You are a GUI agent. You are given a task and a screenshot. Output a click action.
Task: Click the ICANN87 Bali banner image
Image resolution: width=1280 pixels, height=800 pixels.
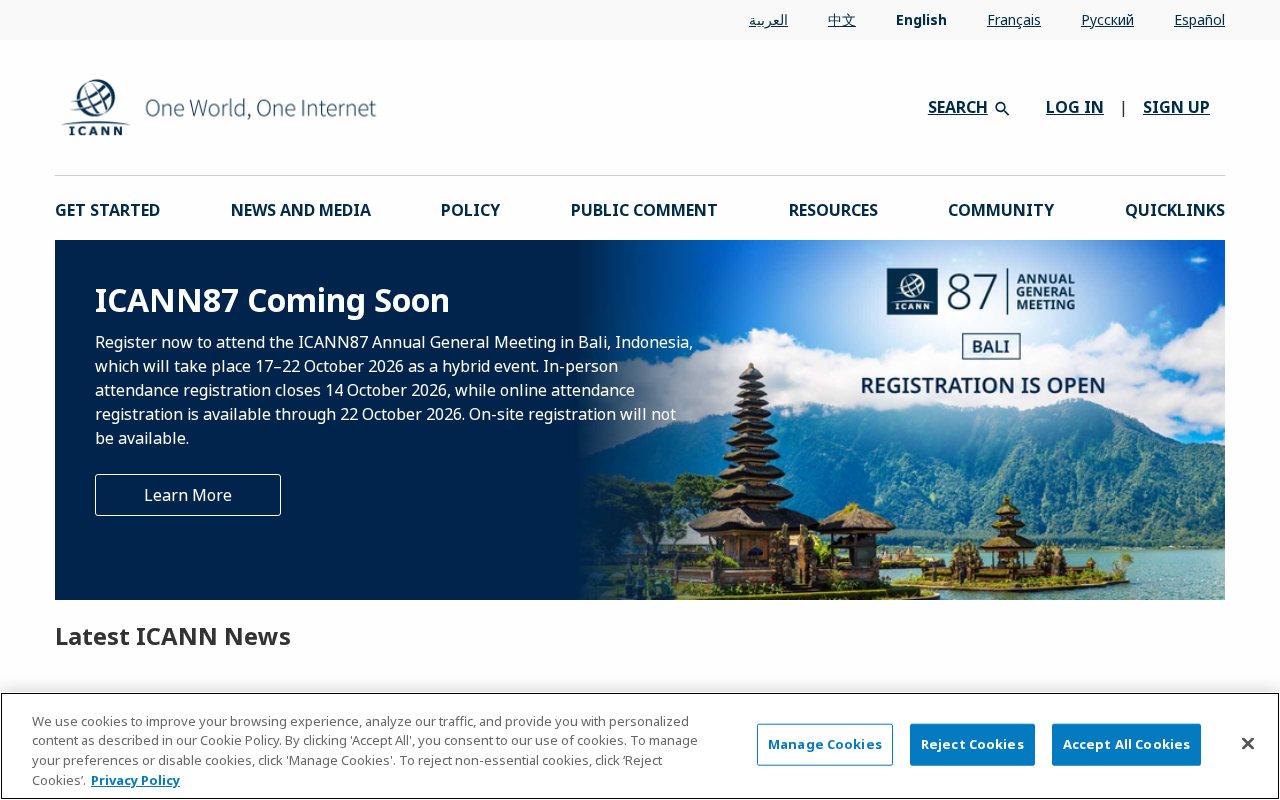coord(900,420)
